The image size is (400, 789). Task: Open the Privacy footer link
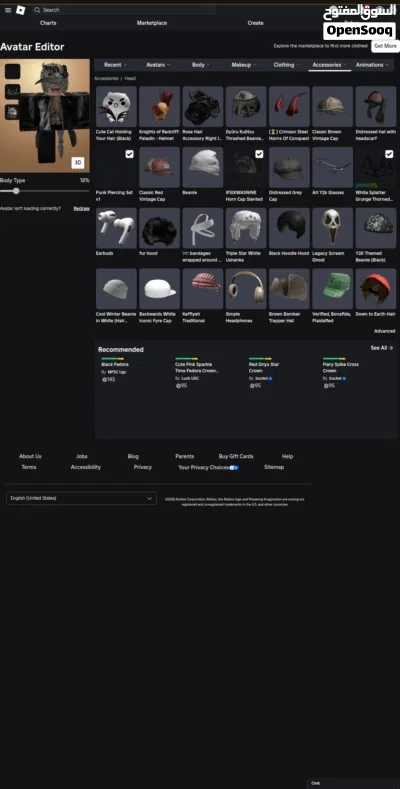[x=143, y=467]
